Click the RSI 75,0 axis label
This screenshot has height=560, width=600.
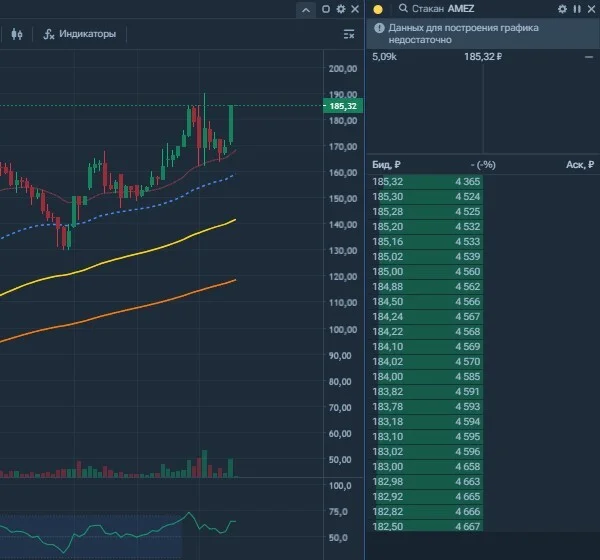(x=338, y=512)
